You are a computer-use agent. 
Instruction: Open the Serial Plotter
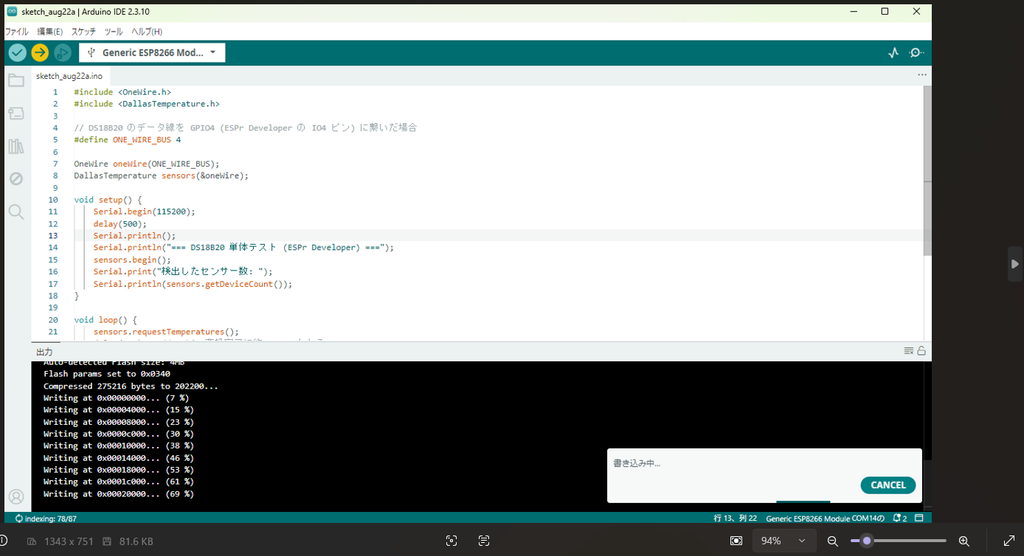(x=893, y=53)
